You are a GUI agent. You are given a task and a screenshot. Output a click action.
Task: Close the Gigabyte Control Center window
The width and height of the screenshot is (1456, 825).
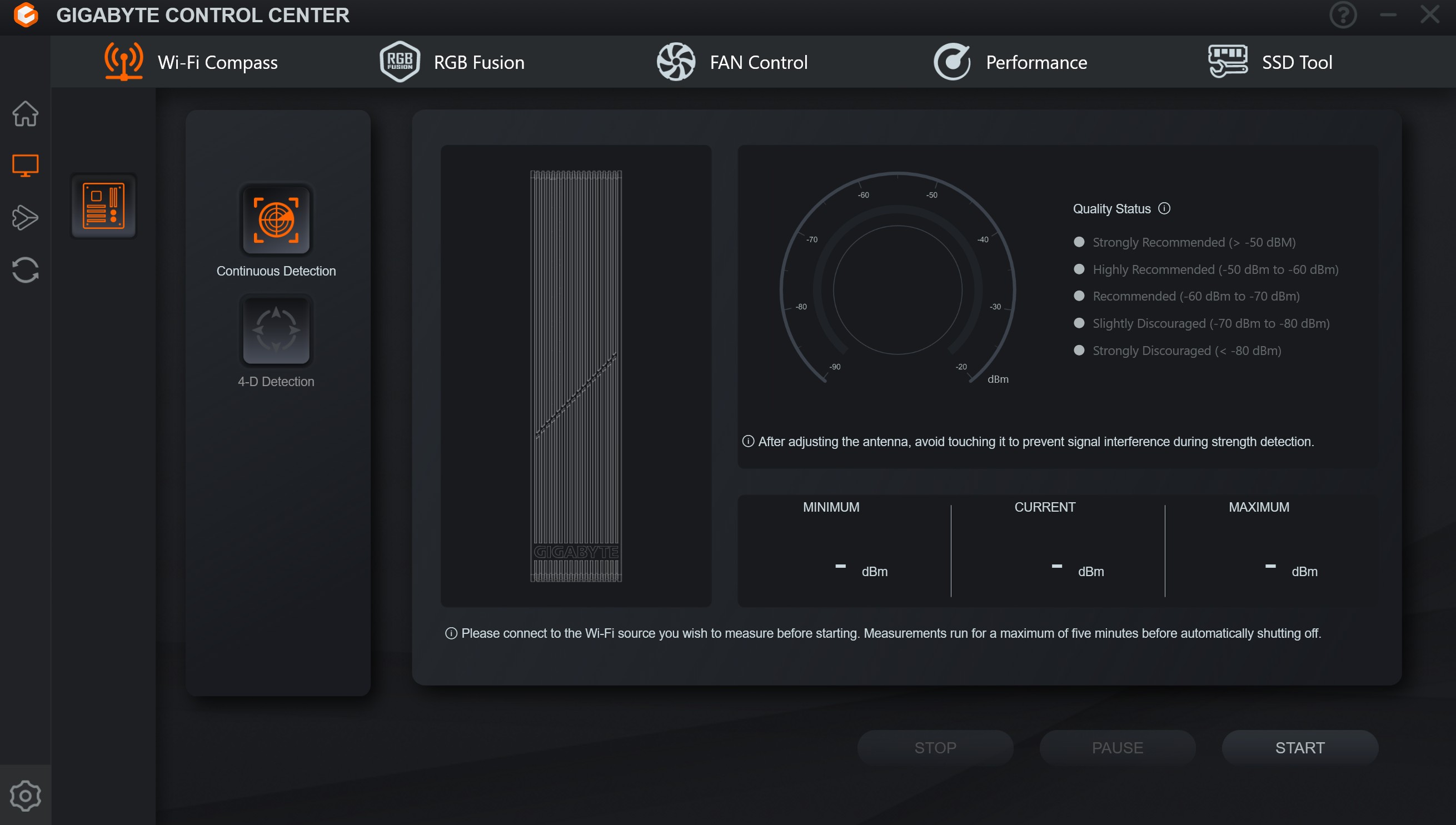(1429, 15)
